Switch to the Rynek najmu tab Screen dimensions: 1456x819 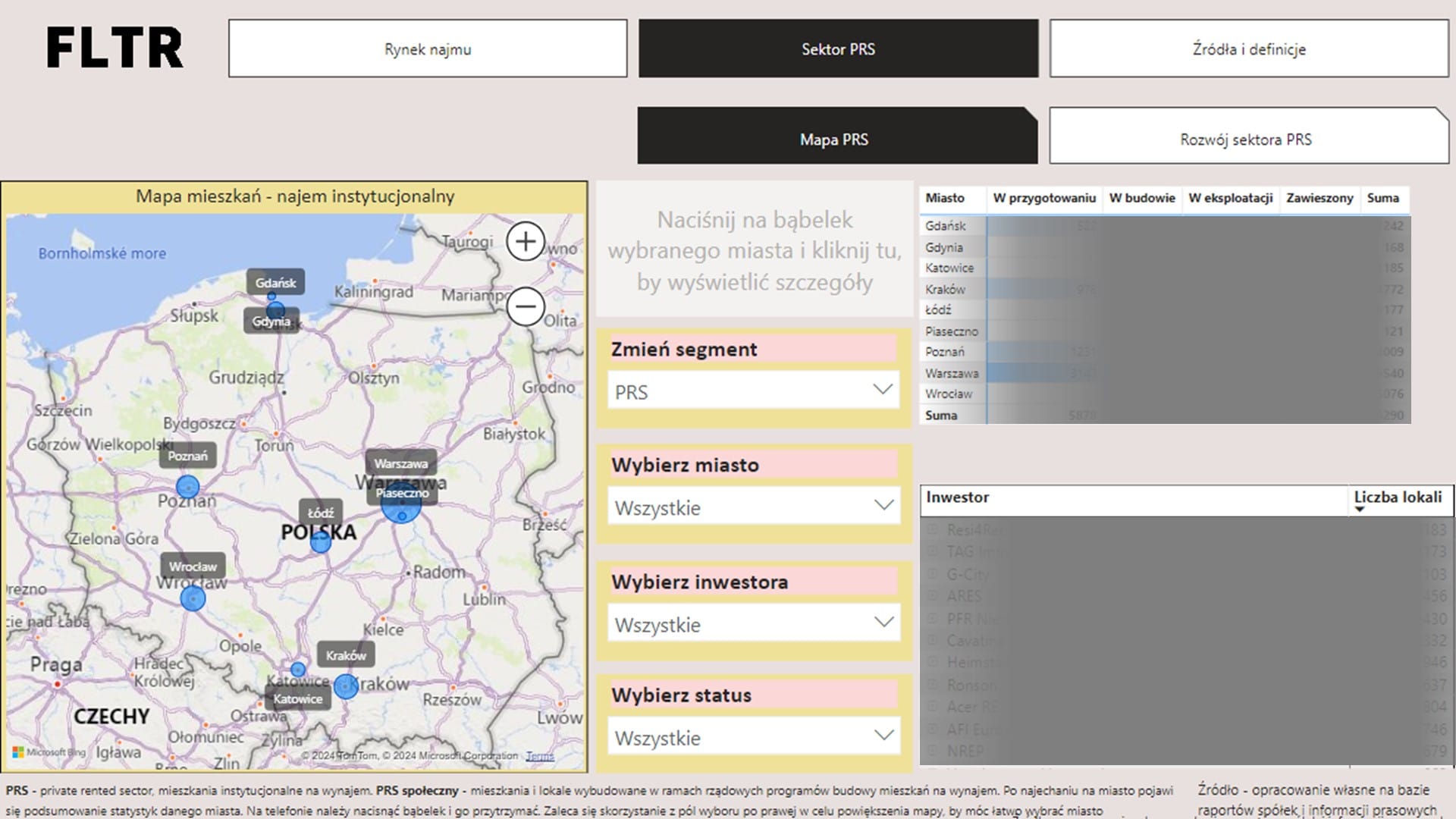coord(428,49)
